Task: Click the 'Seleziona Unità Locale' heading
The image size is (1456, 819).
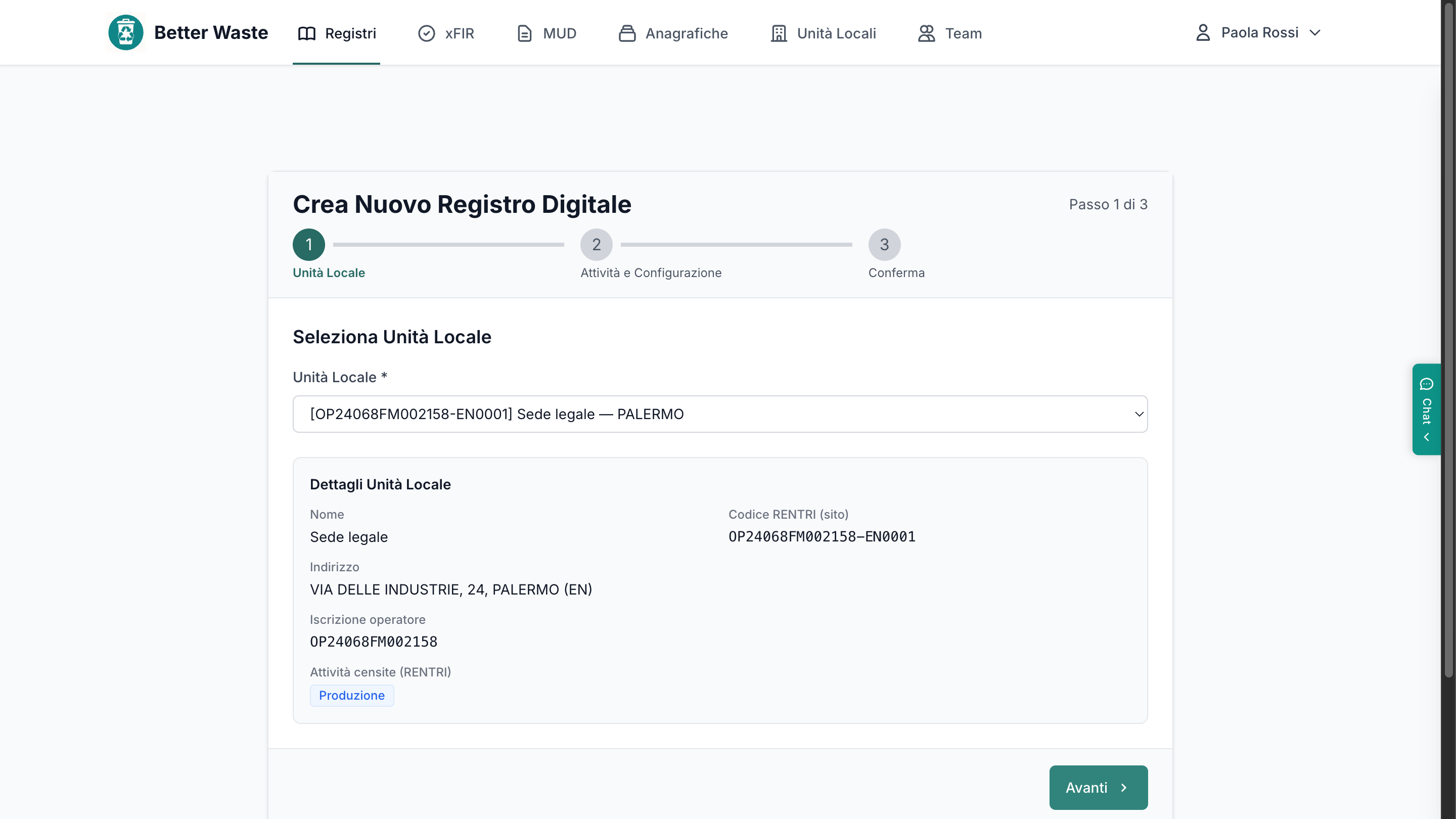Action: [x=392, y=336]
